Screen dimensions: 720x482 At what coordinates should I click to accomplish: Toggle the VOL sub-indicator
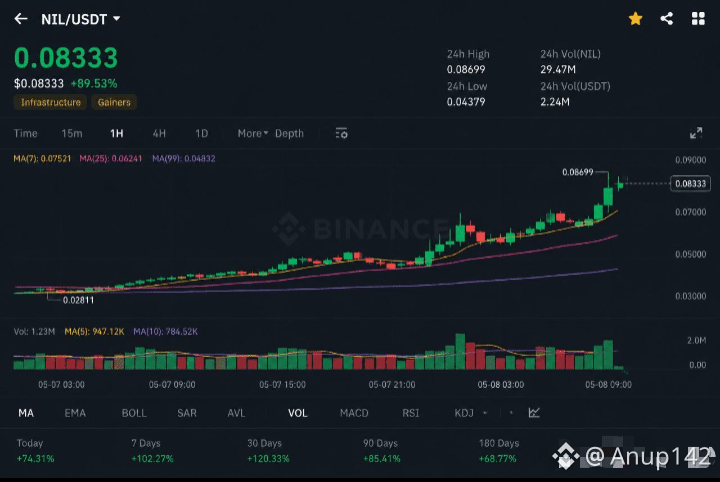tap(298, 413)
